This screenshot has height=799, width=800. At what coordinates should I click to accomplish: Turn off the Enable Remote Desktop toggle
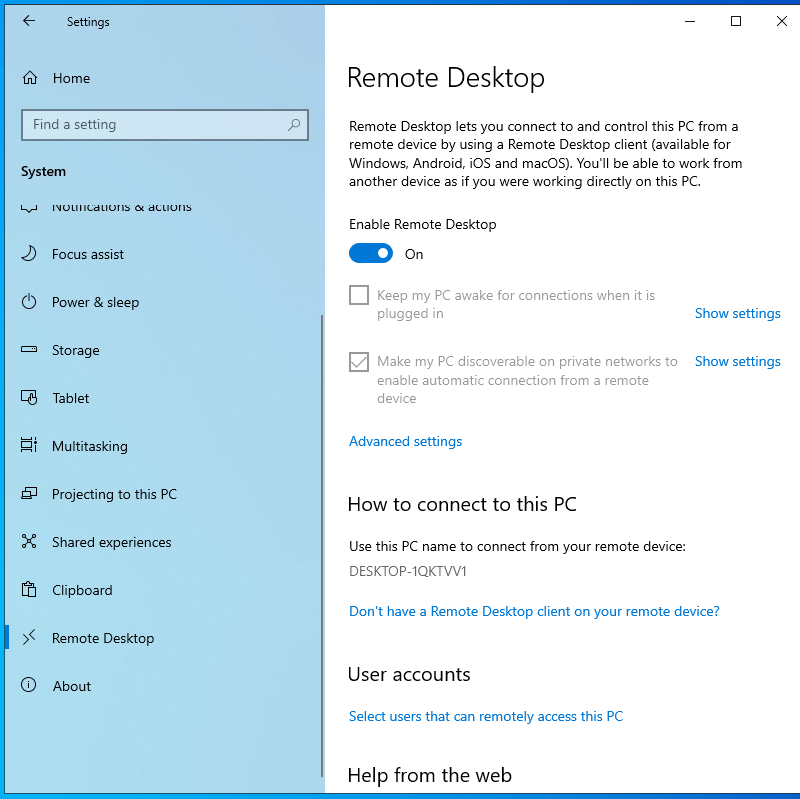point(371,254)
